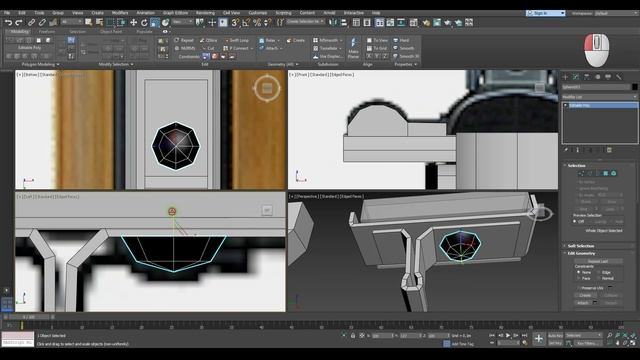Open the Motion command panel tab
640x360 pixels.
click(x=598, y=77)
